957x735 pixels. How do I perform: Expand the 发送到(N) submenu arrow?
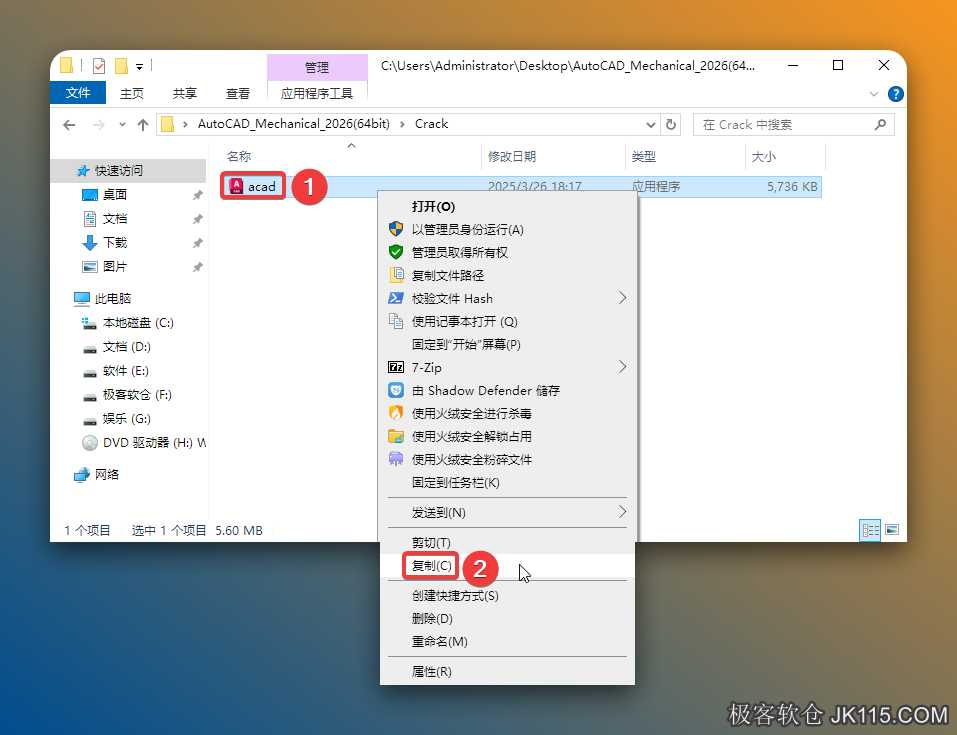pyautogui.click(x=623, y=512)
